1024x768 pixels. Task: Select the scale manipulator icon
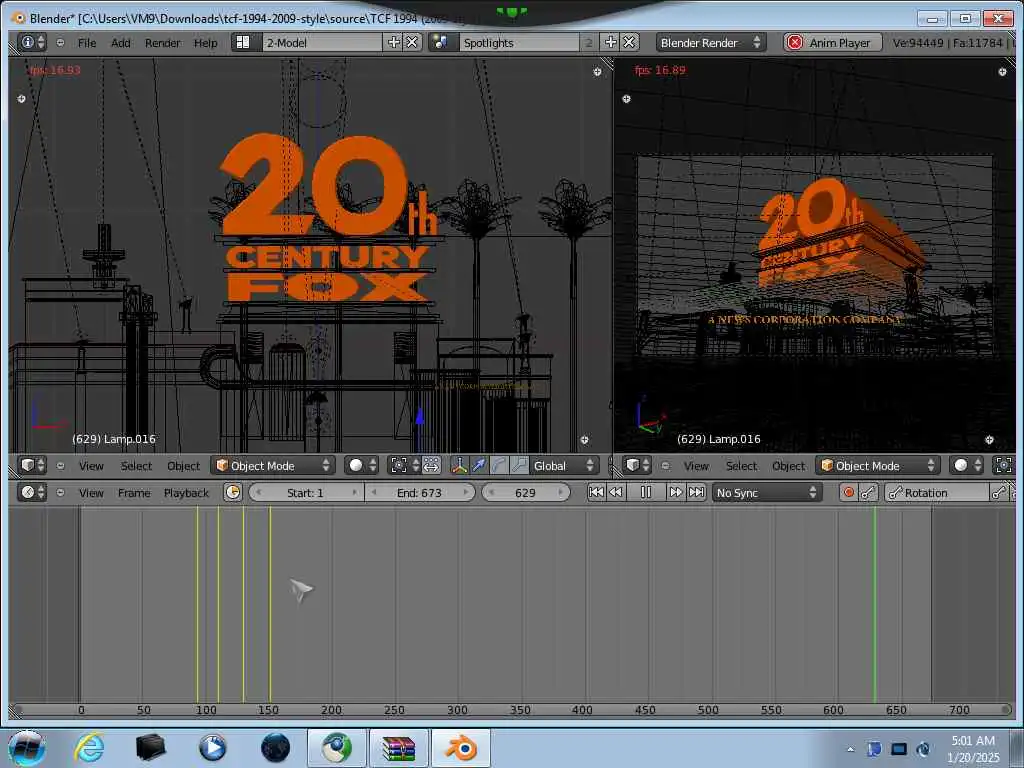click(x=519, y=466)
